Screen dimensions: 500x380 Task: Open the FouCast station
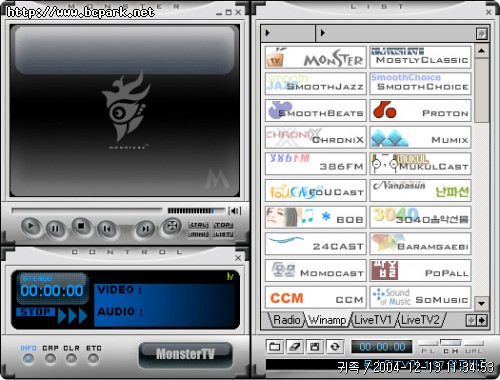click(316, 190)
